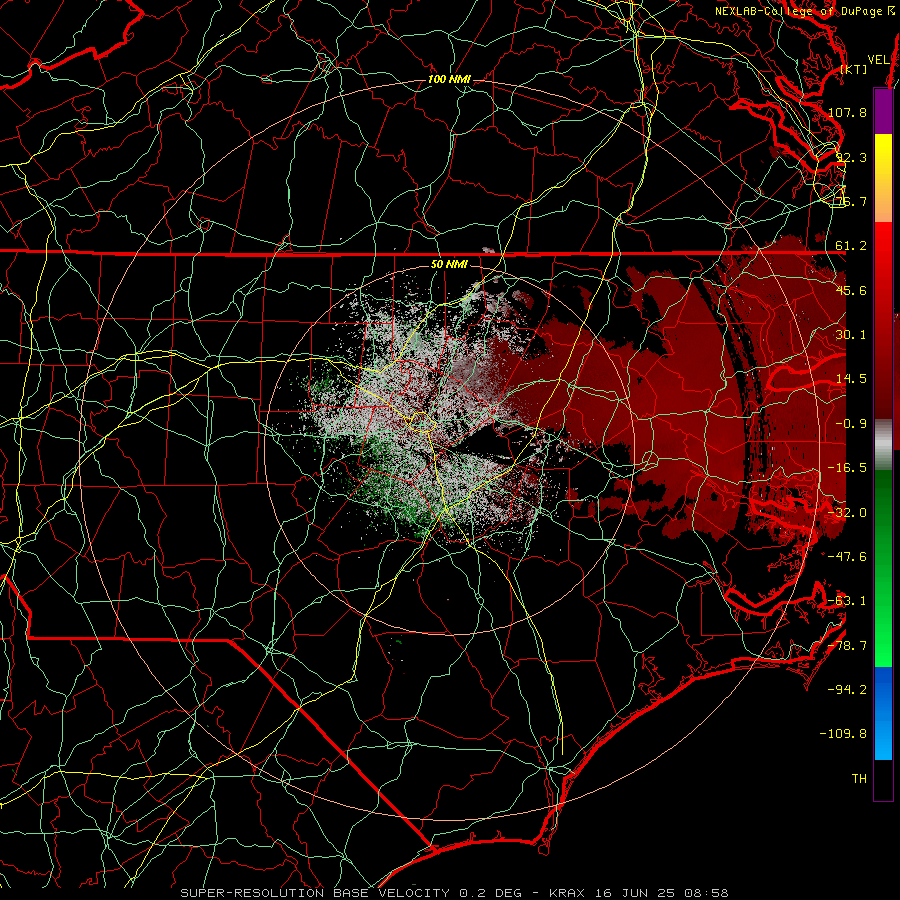Click the -47.6 legend value
Image resolution: width=900 pixels, height=900 pixels.
(x=848, y=557)
